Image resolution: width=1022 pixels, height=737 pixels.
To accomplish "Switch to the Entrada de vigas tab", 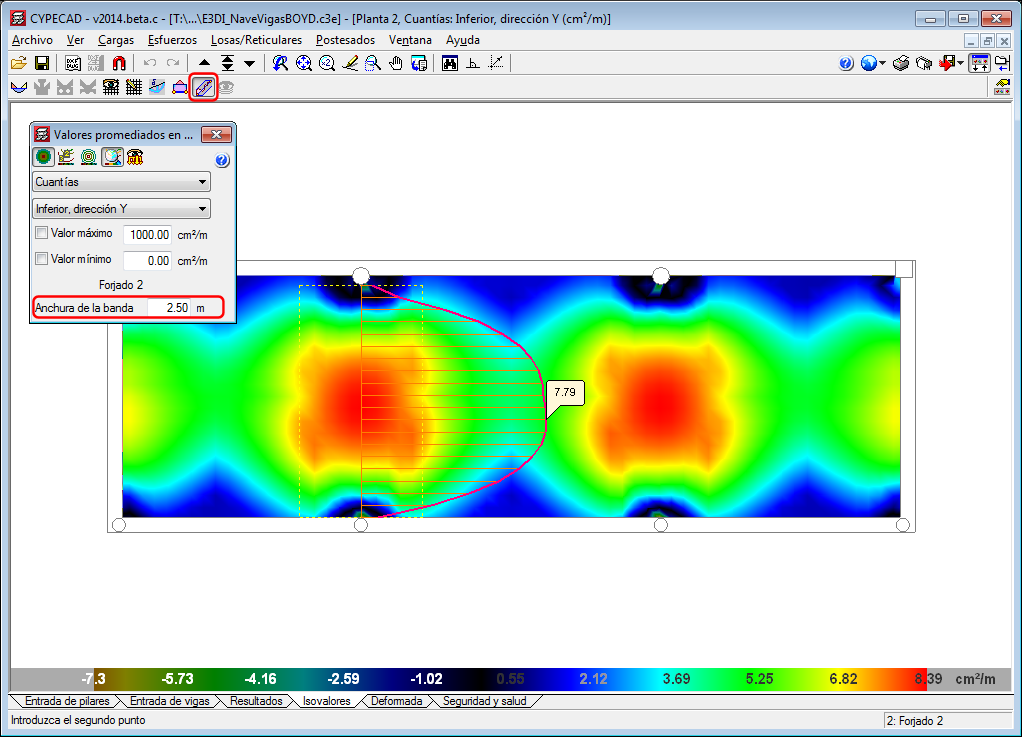I will (x=170, y=701).
